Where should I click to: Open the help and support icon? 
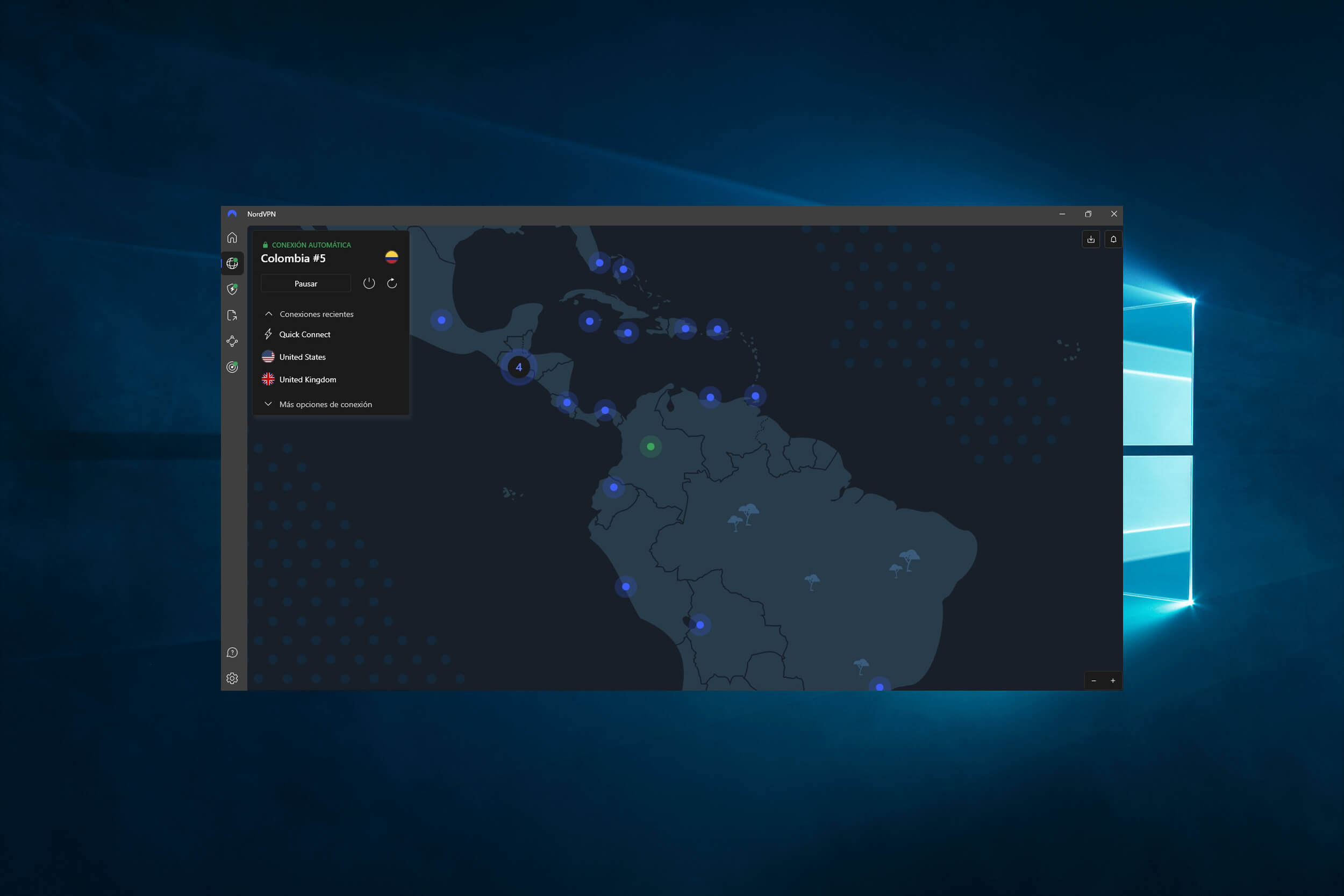232,653
